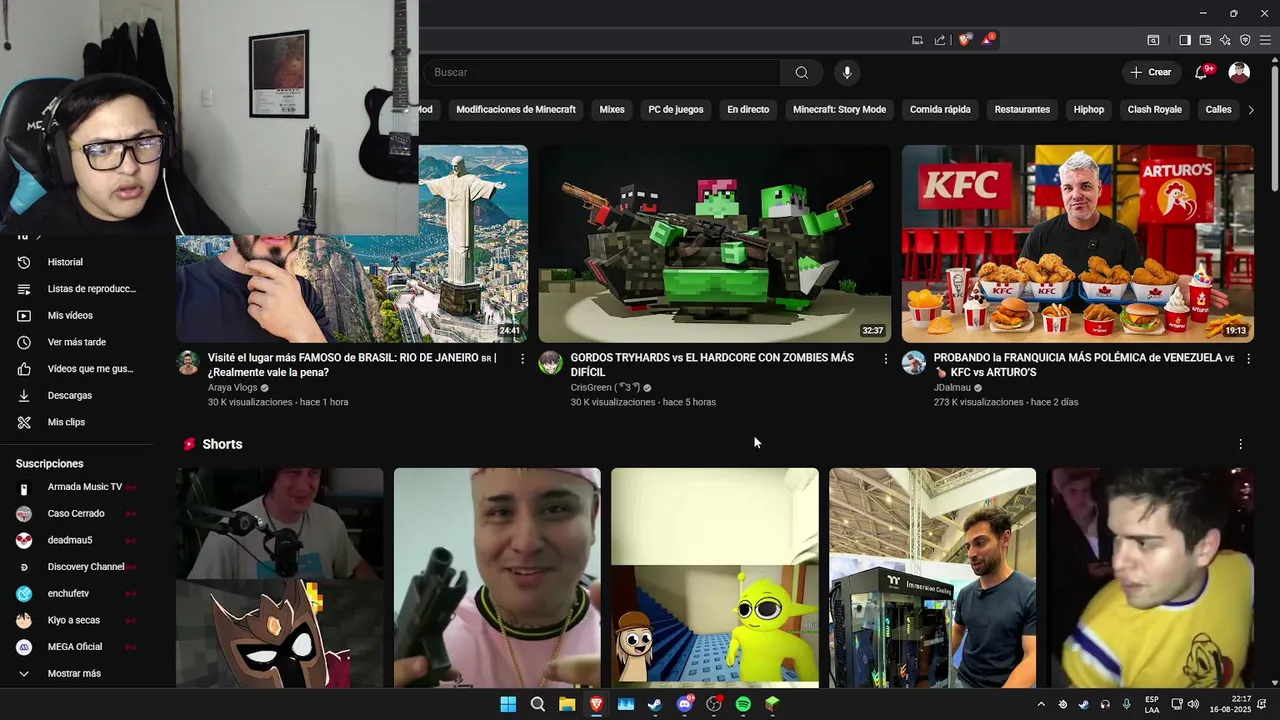Click the tab search icon in toolbar
This screenshot has width=1280, height=720.
click(x=1153, y=40)
